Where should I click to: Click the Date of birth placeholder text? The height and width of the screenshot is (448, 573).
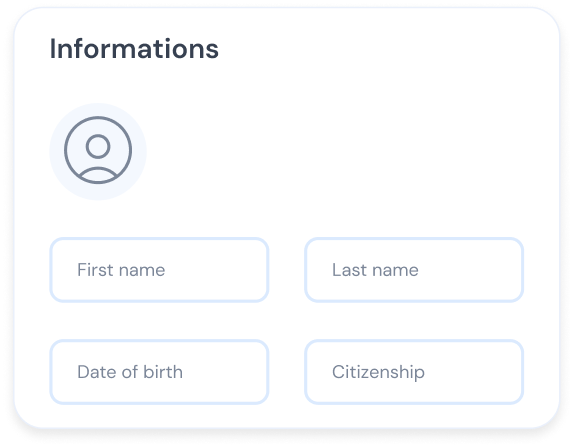click(x=130, y=372)
